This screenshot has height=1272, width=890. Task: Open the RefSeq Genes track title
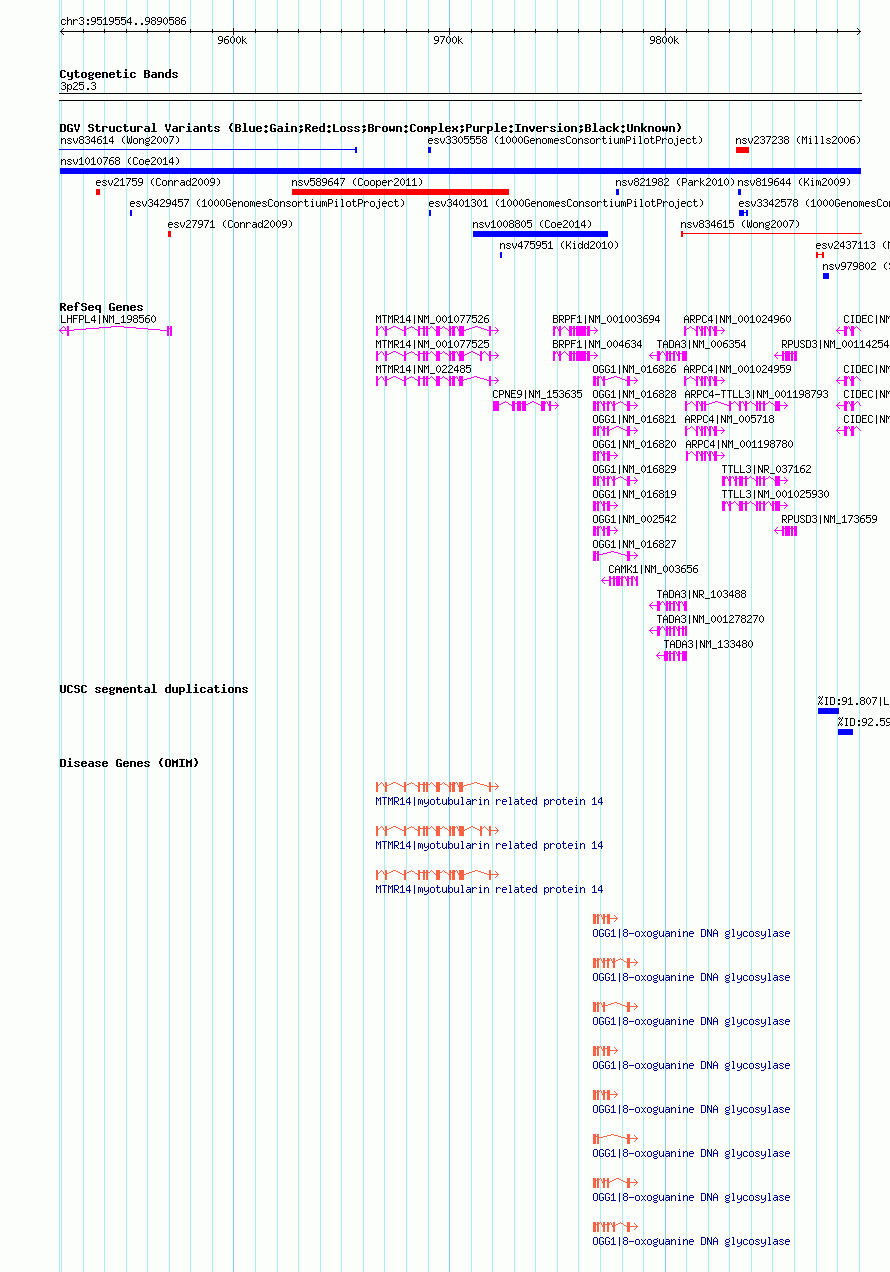coord(101,307)
